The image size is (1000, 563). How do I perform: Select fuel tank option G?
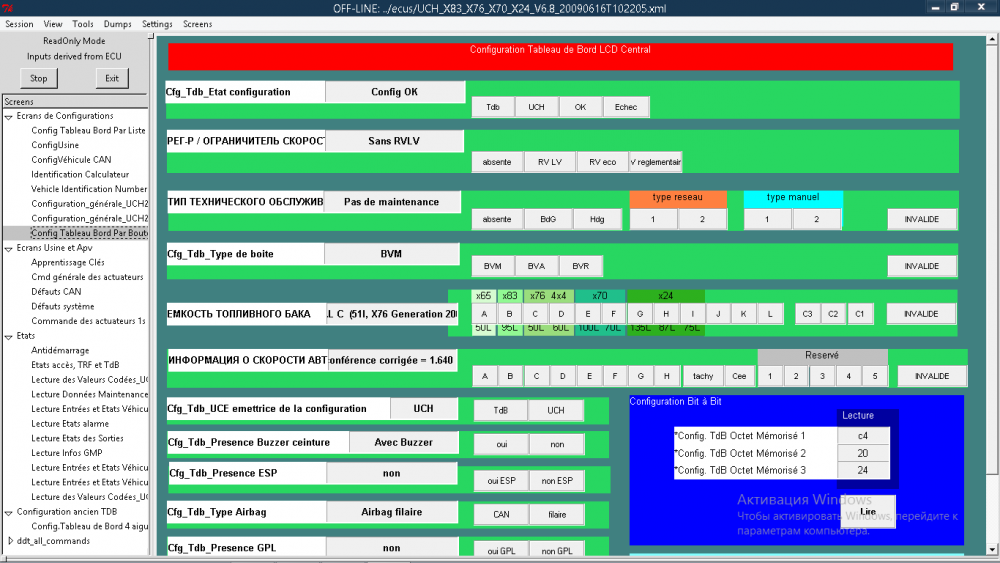click(x=640, y=314)
